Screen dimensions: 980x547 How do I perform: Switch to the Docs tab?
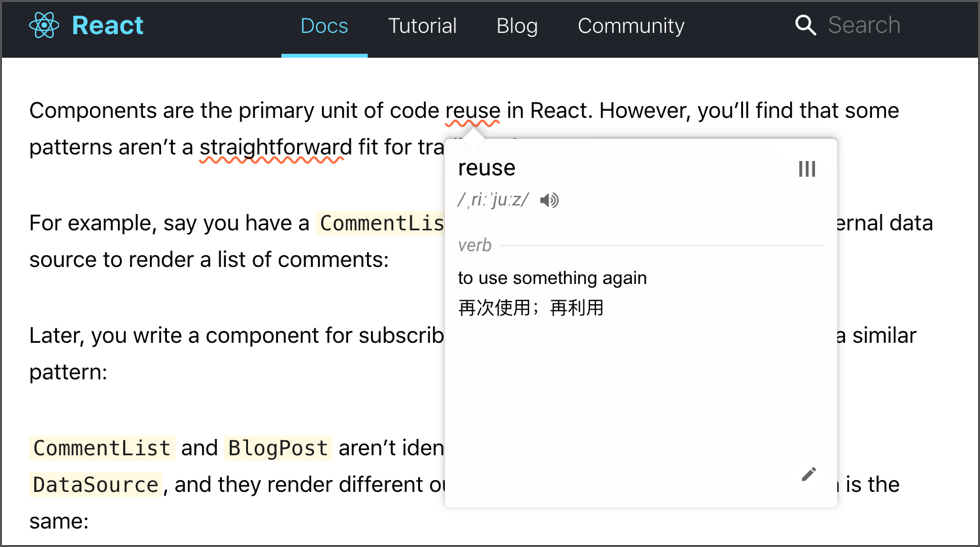pyautogui.click(x=324, y=26)
